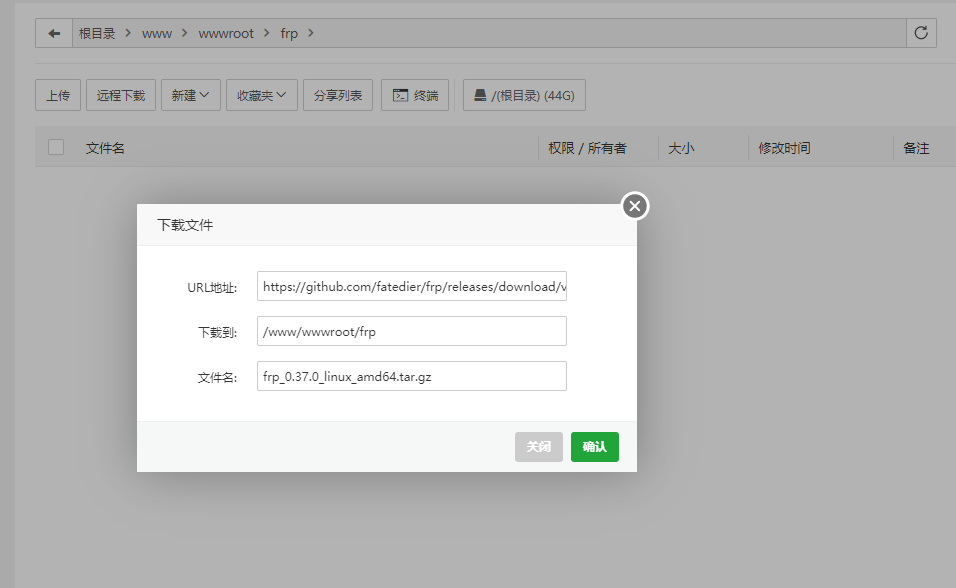Viewport: 956px width, 588px height.
Task: Click the 下载到 destination path field
Action: pyautogui.click(x=411, y=331)
